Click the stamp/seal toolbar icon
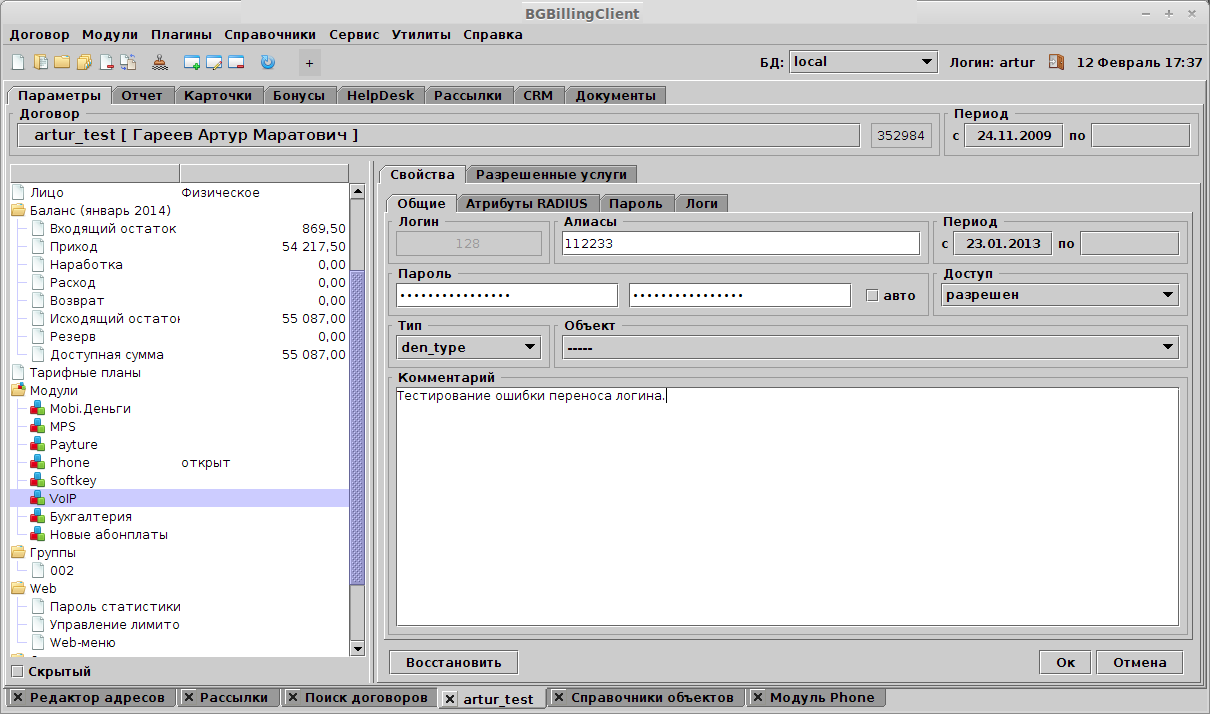The width and height of the screenshot is (1210, 714). (x=160, y=62)
